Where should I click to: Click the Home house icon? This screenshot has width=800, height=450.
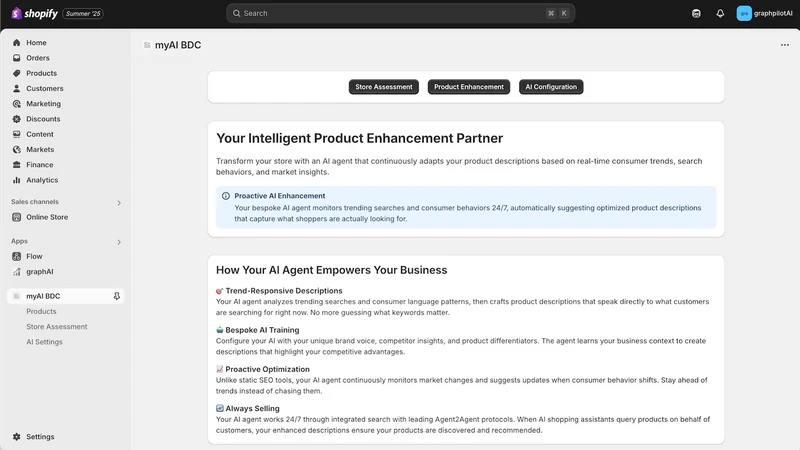point(17,42)
